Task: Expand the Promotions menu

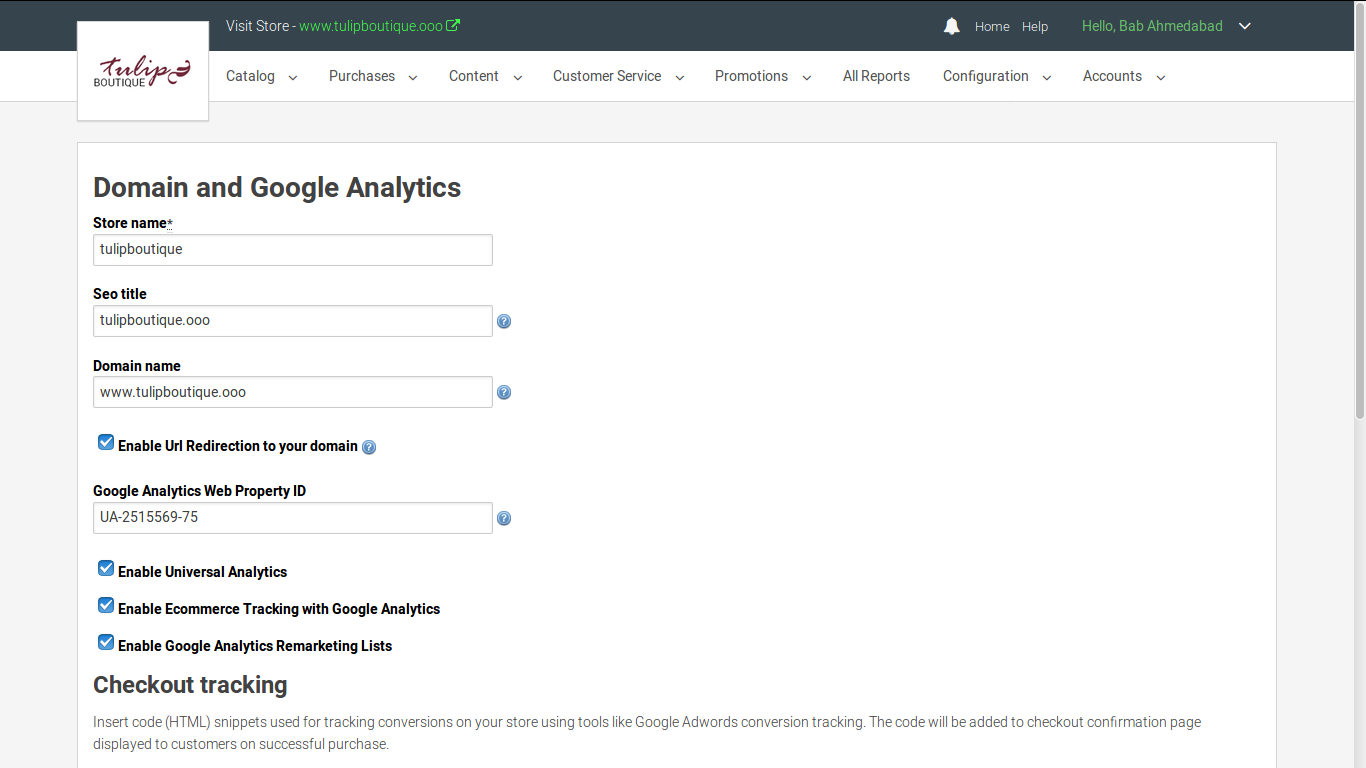Action: coord(763,76)
